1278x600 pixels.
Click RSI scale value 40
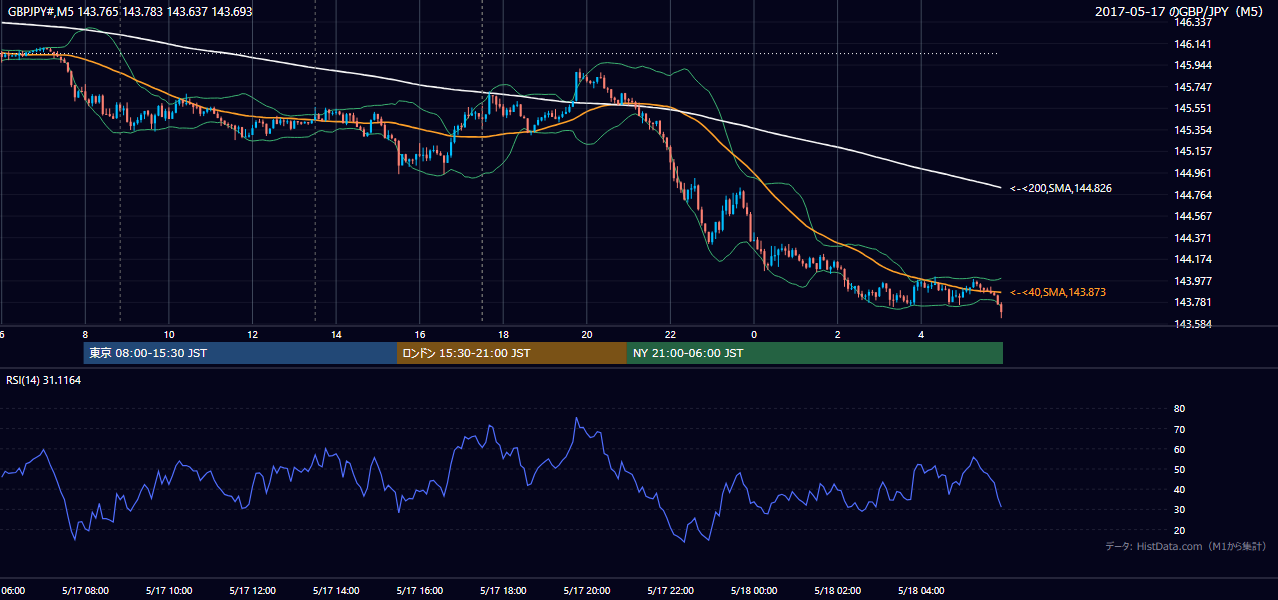click(x=1179, y=489)
